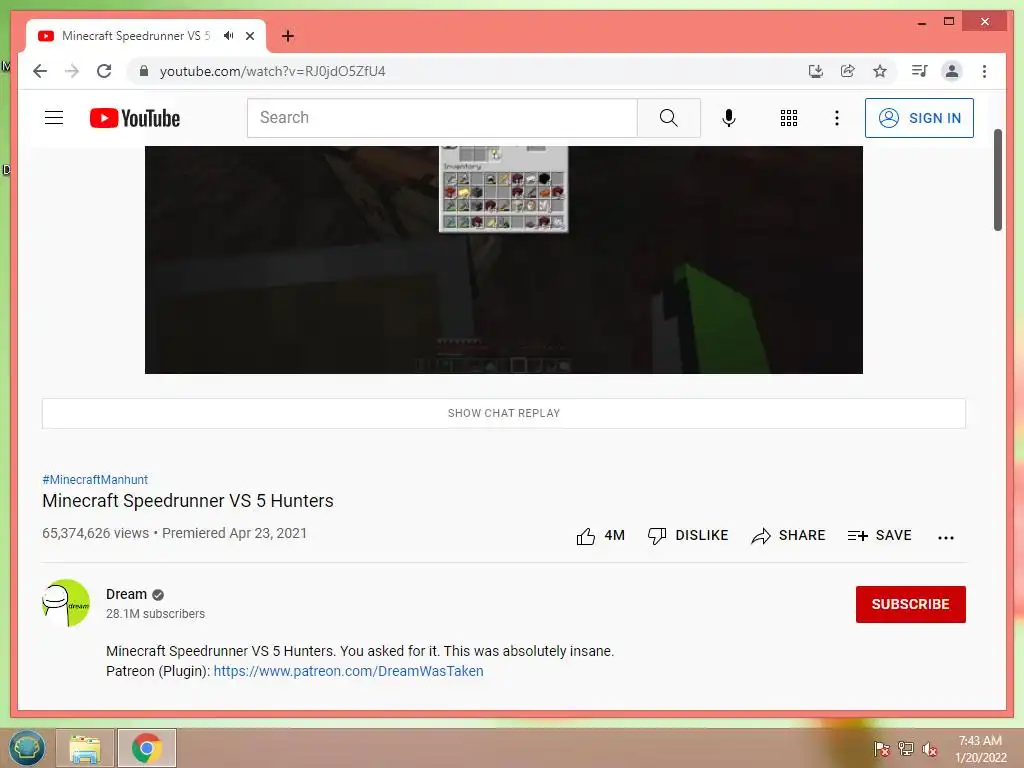
Task: View site security lock info
Action: click(x=144, y=71)
